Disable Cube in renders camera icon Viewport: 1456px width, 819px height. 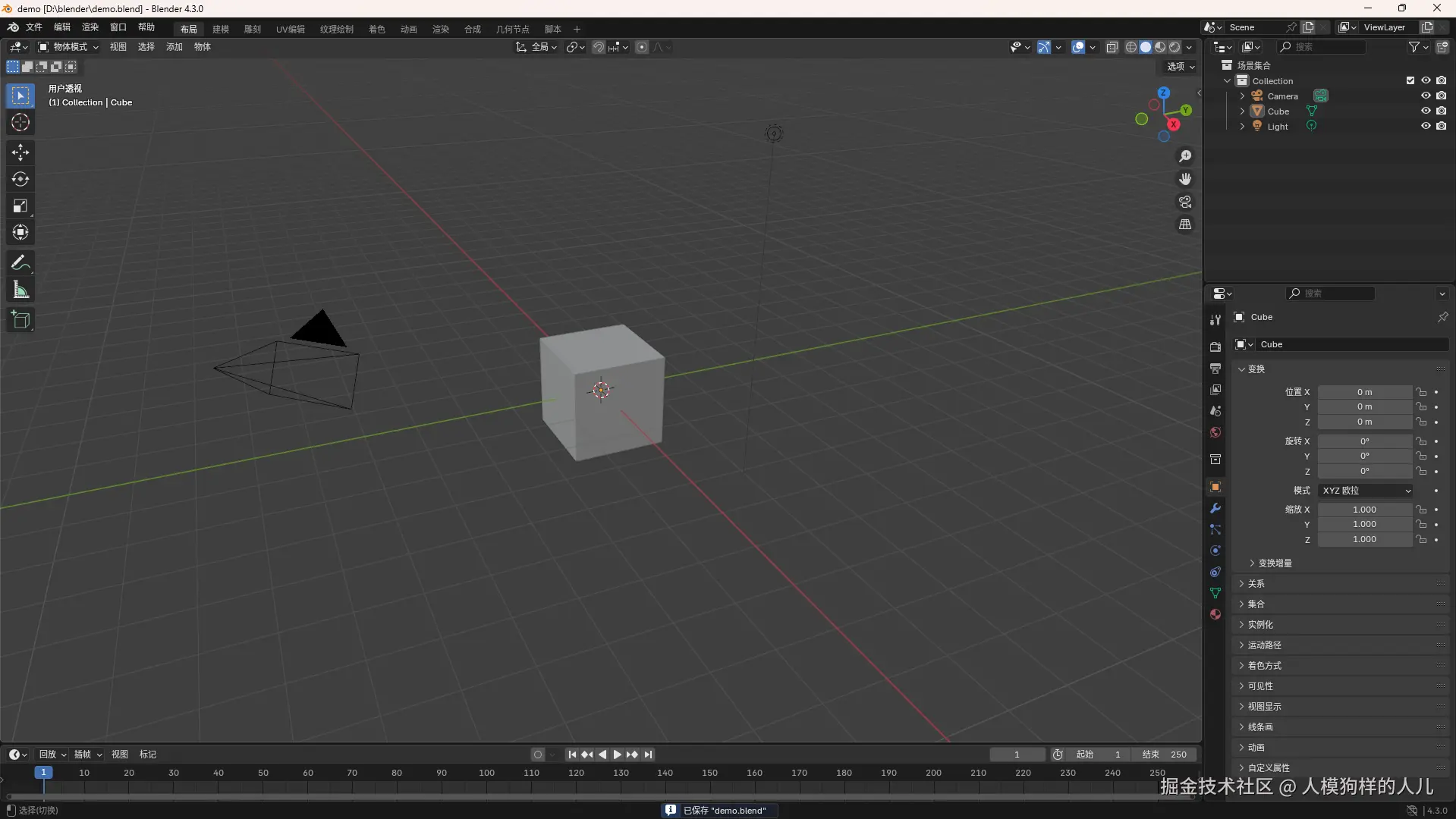(1442, 111)
